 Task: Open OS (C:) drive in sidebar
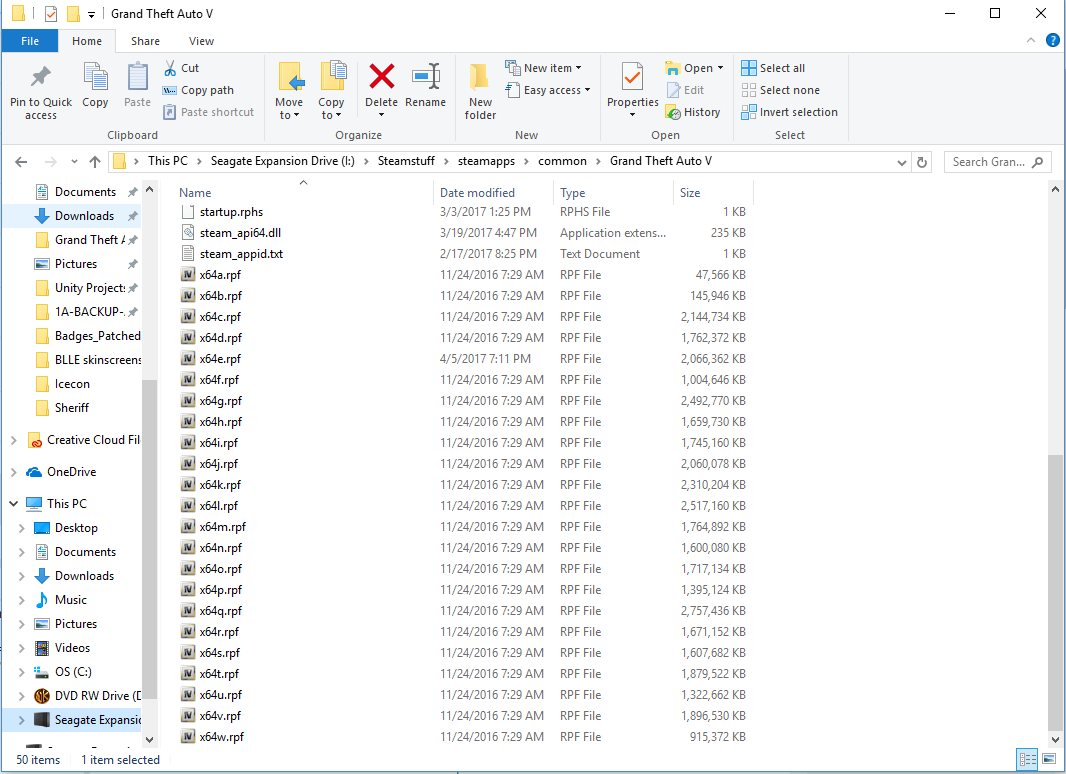coord(73,672)
